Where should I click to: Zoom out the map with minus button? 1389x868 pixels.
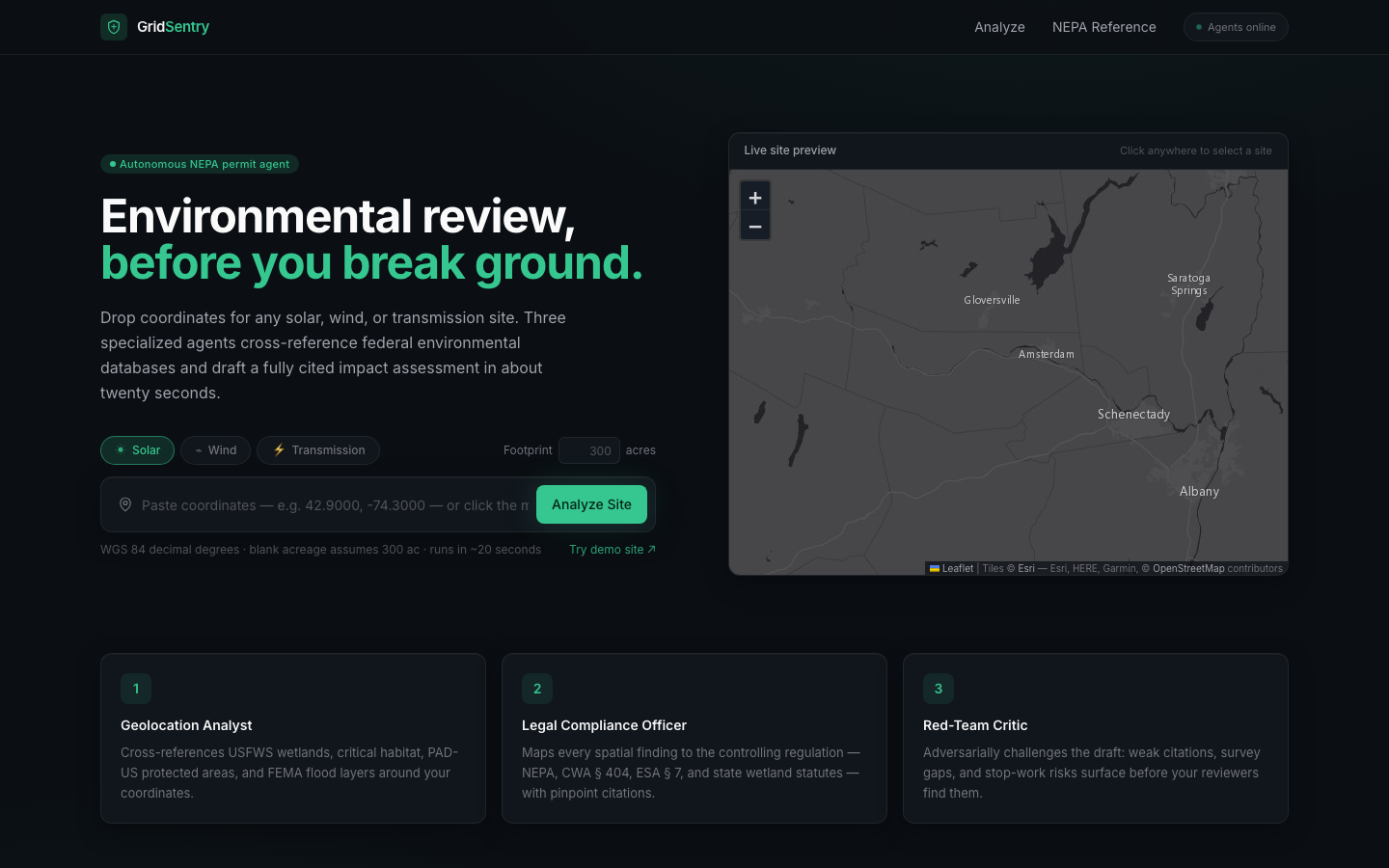[755, 227]
